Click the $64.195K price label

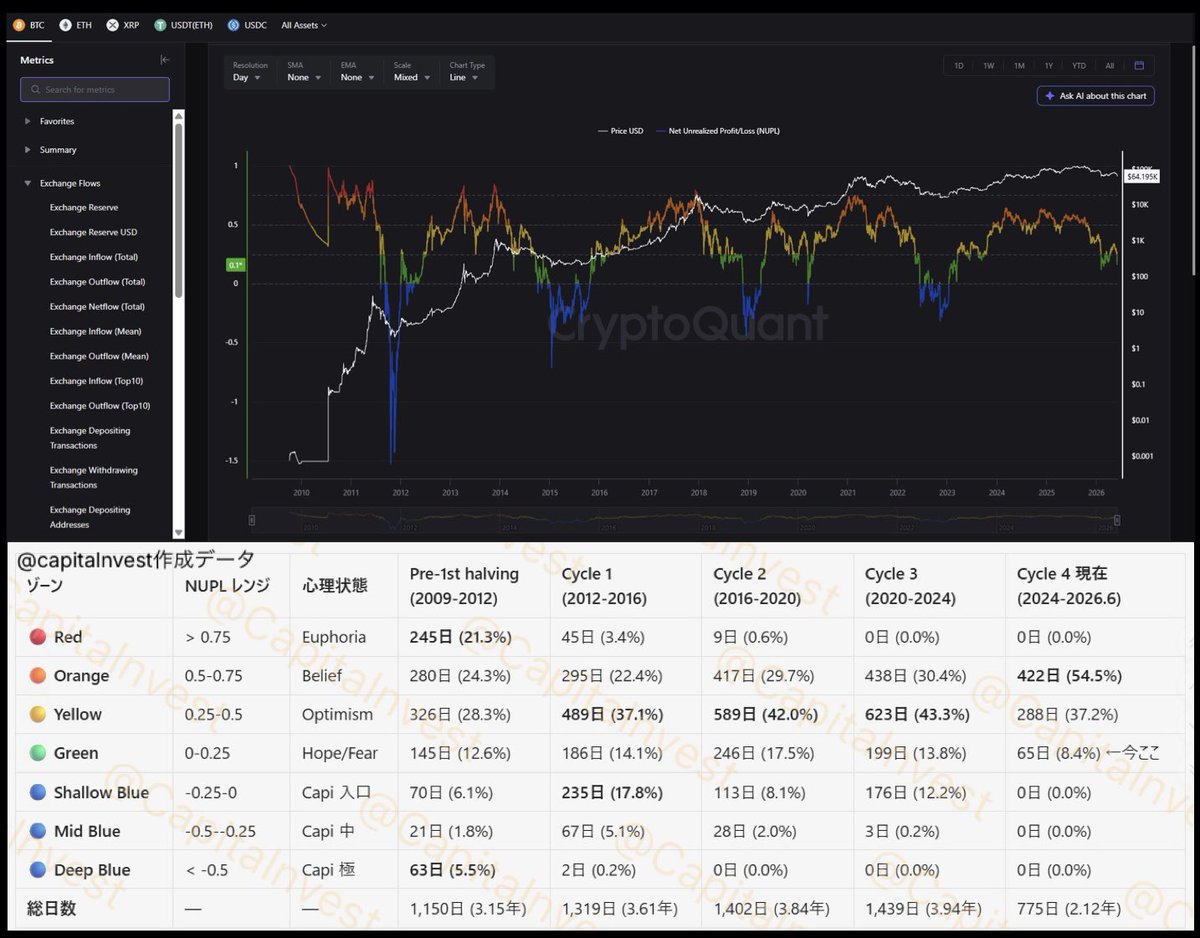click(x=1142, y=176)
